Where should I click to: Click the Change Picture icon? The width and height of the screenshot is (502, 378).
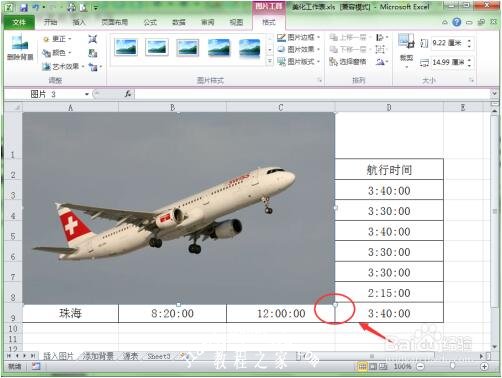point(93,53)
